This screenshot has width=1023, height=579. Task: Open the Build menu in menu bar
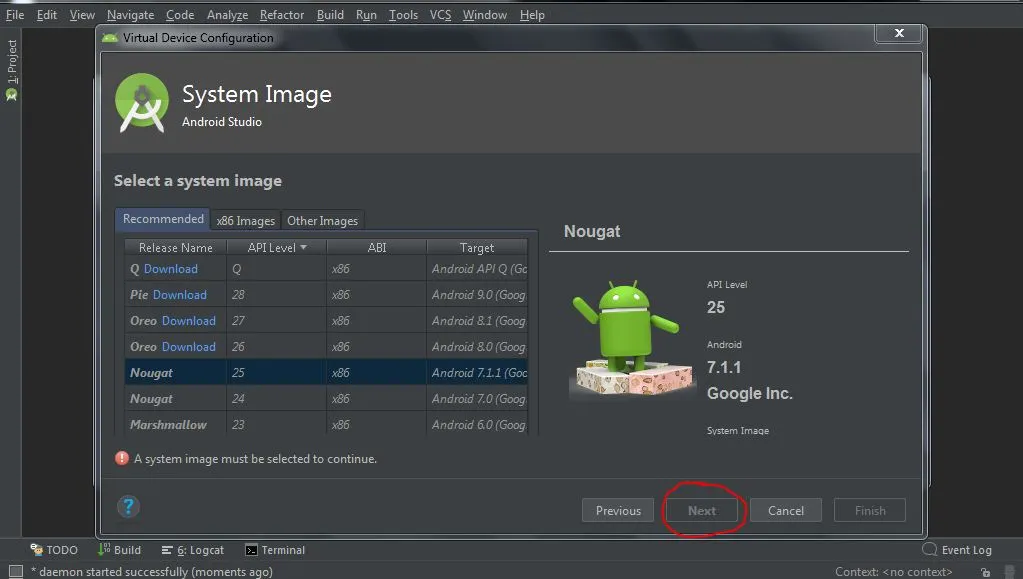[x=330, y=14]
